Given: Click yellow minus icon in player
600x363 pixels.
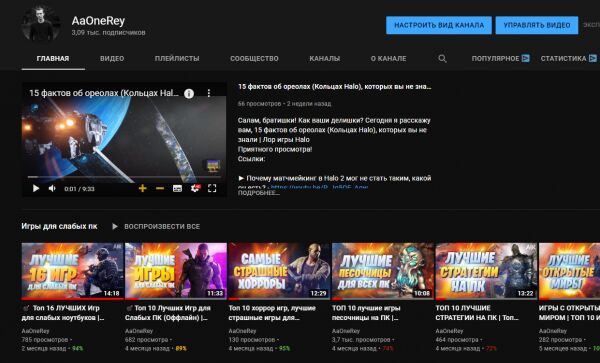Looking at the screenshot, I should 160,188.
